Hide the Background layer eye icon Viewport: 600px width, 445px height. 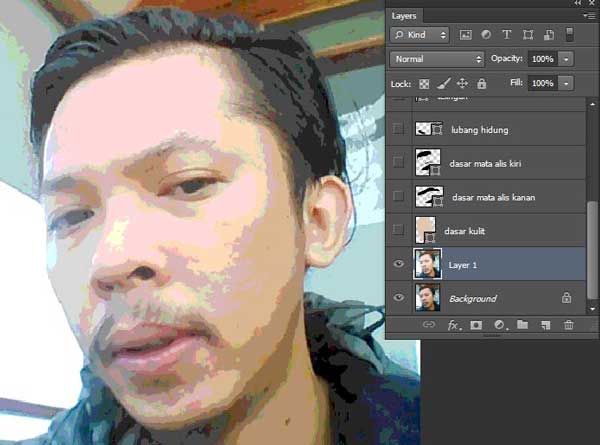click(x=399, y=297)
